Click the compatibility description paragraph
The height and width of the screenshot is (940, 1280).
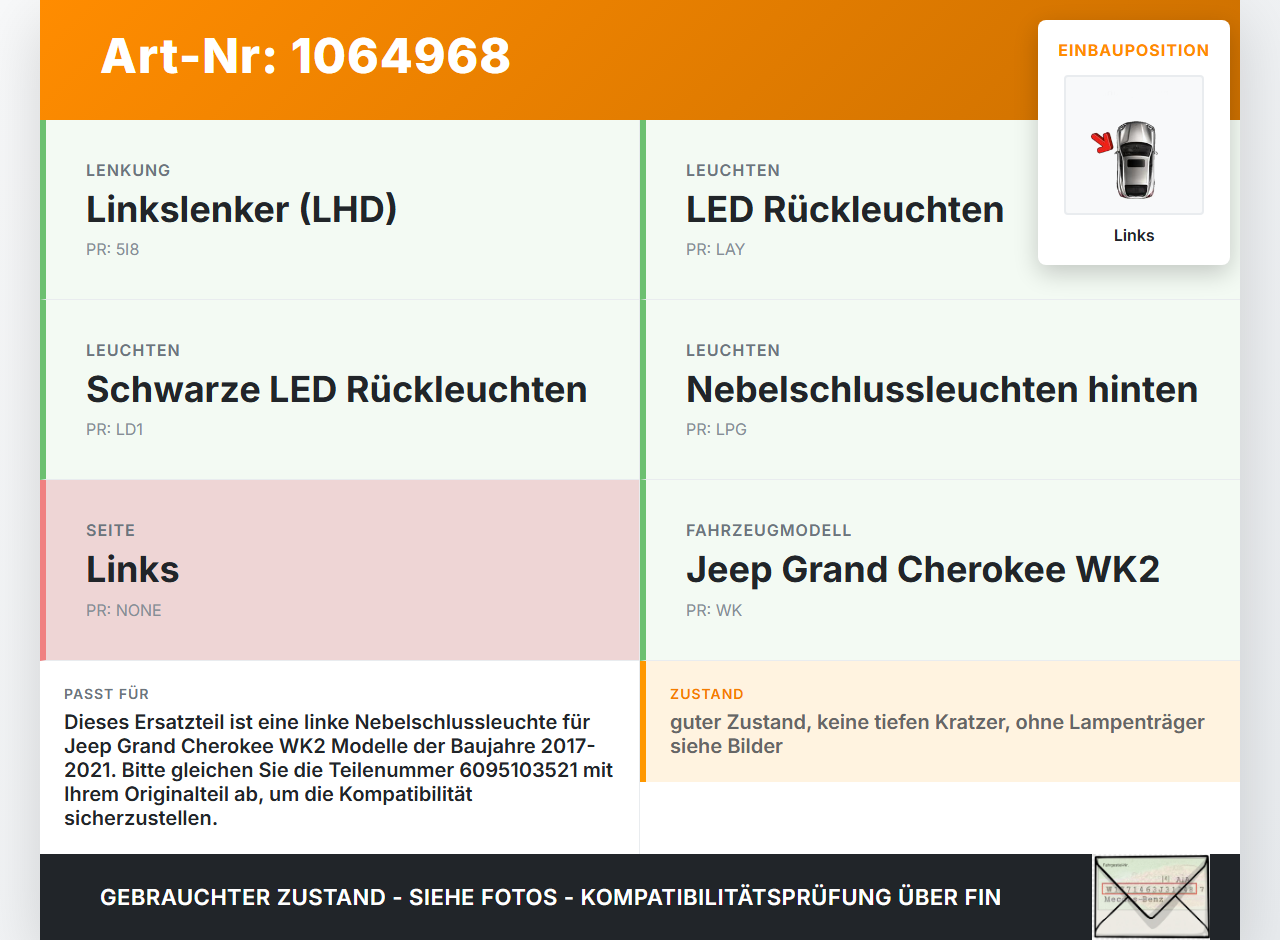coord(339,770)
